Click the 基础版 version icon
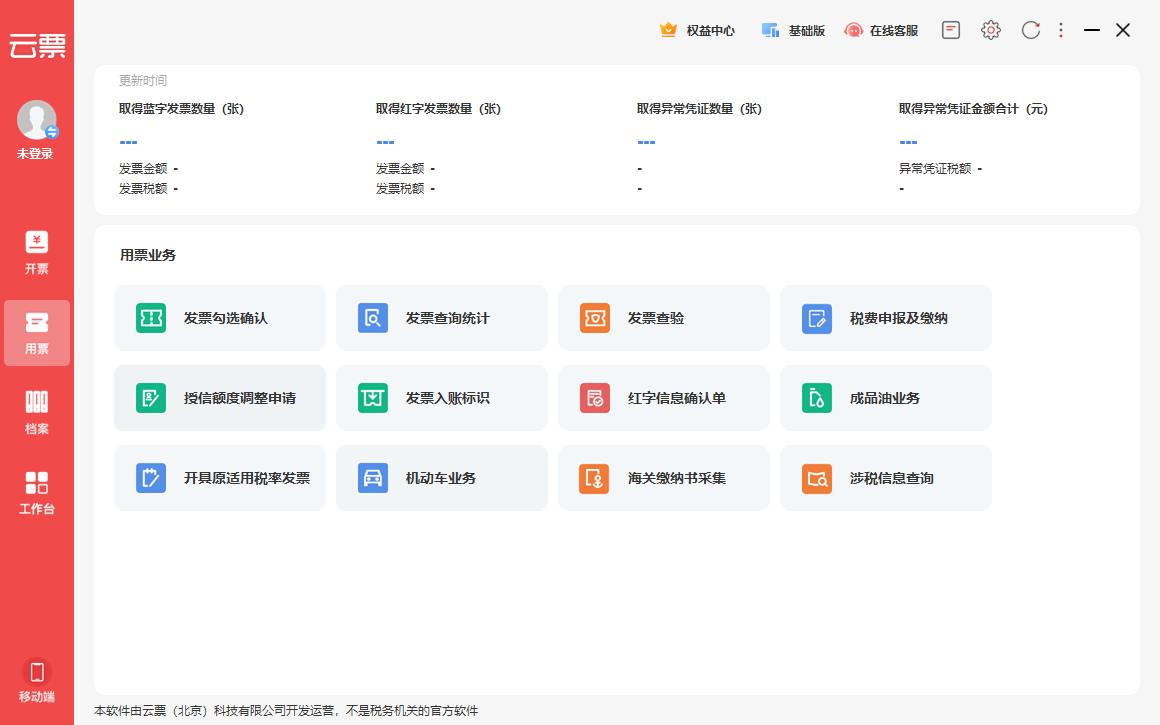Viewport: 1160px width, 725px height. coord(770,30)
